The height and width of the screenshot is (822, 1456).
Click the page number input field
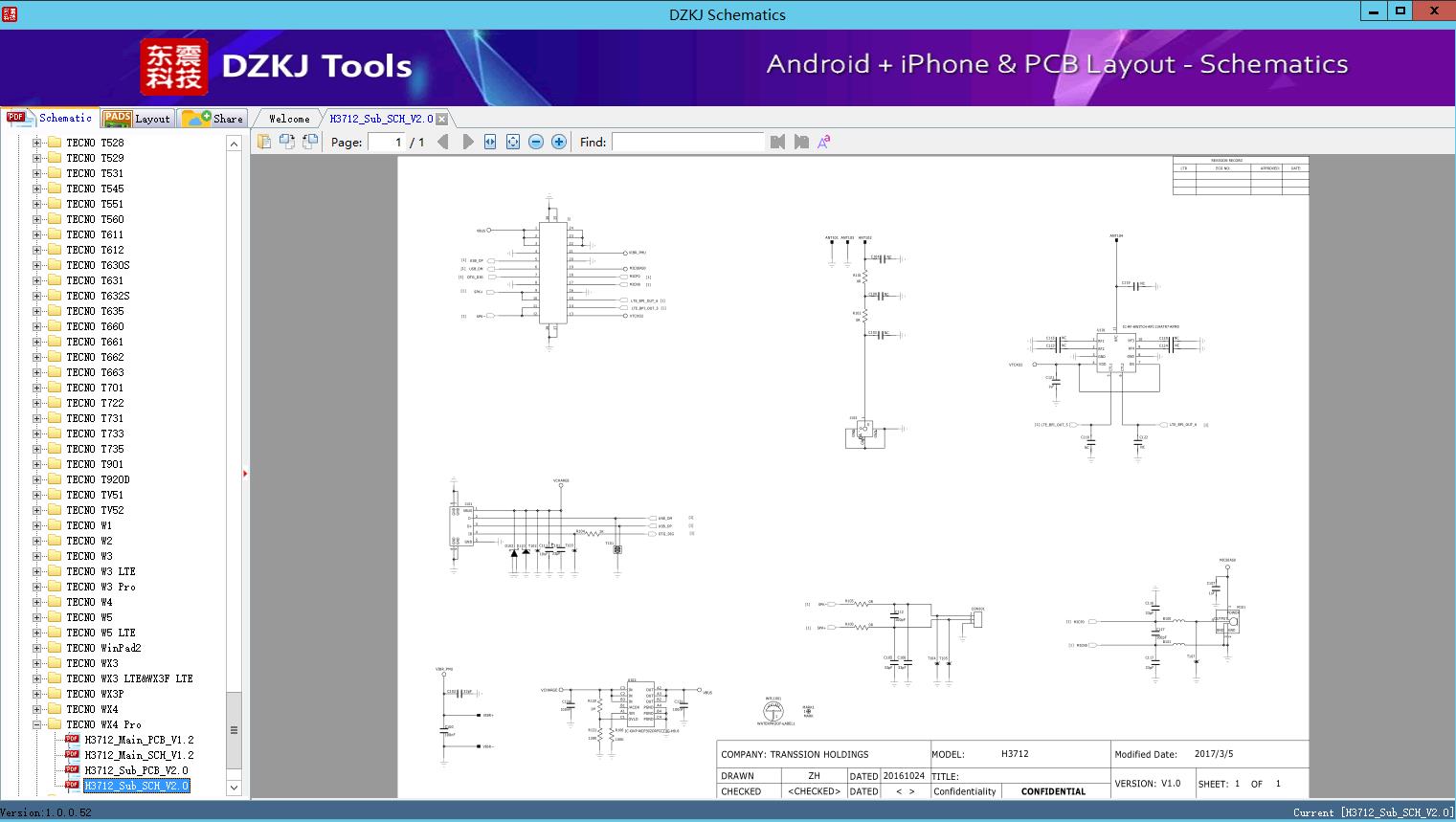pyautogui.click(x=386, y=142)
